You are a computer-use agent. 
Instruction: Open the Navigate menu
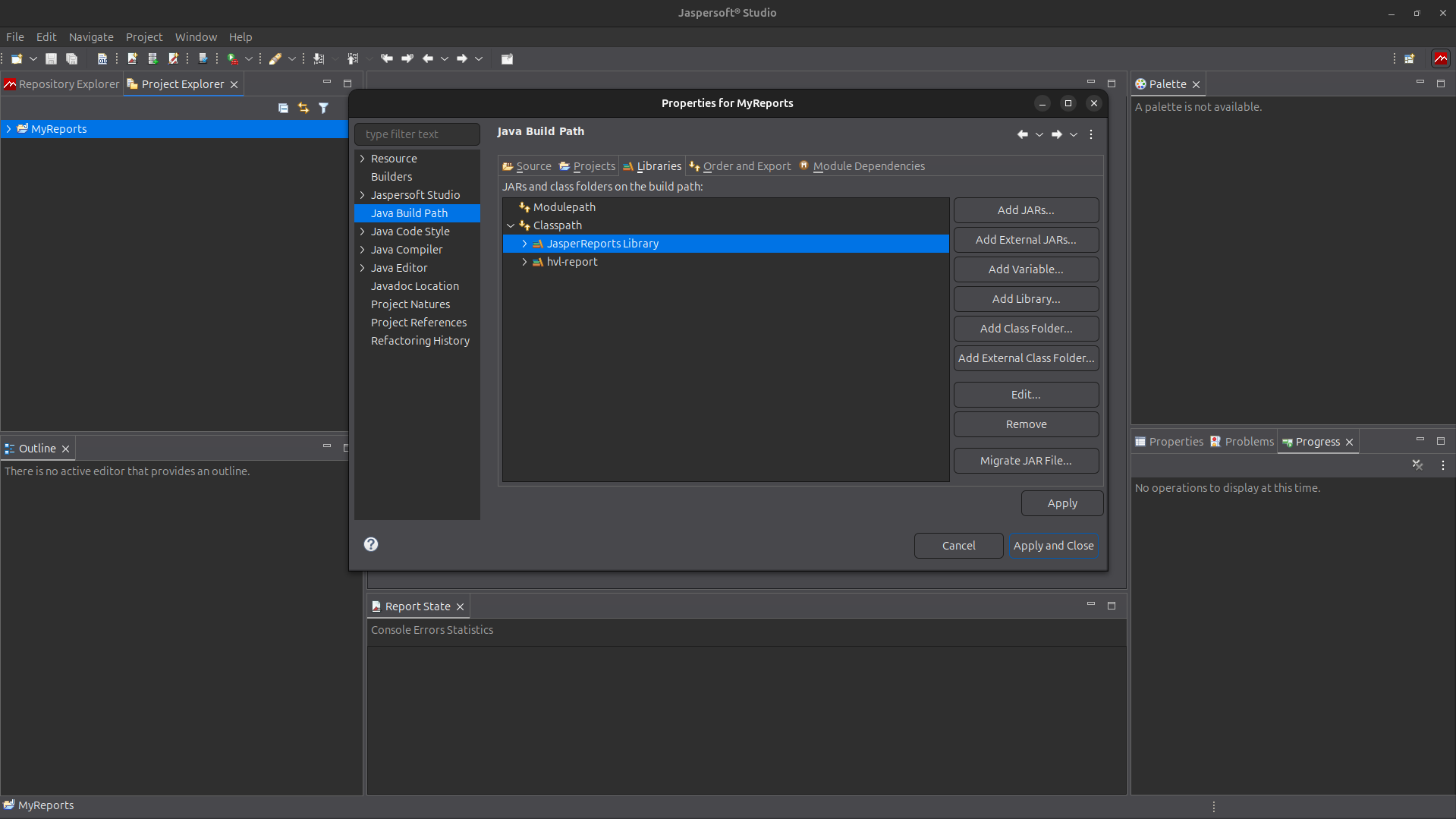(91, 37)
